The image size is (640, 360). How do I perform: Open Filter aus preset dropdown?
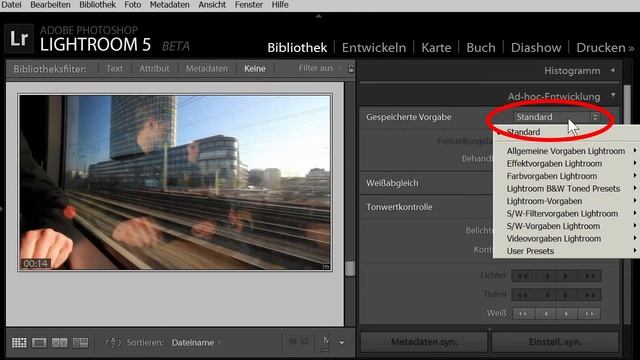[320, 68]
